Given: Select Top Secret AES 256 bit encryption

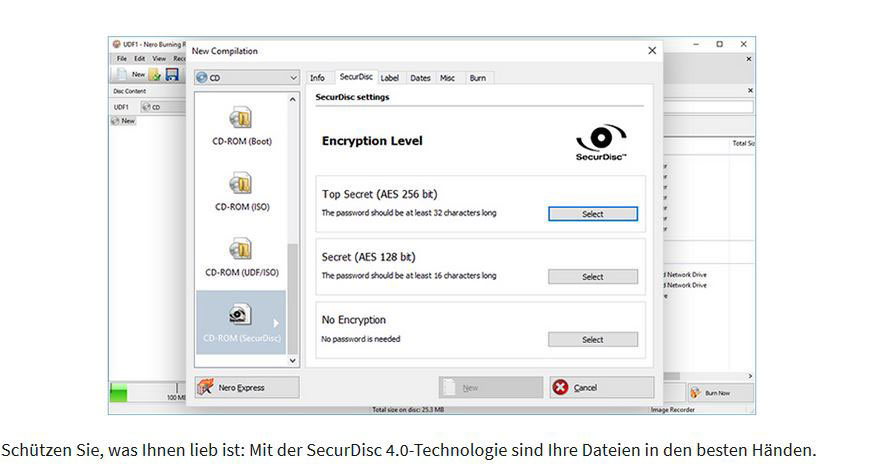Looking at the screenshot, I should coord(593,214).
